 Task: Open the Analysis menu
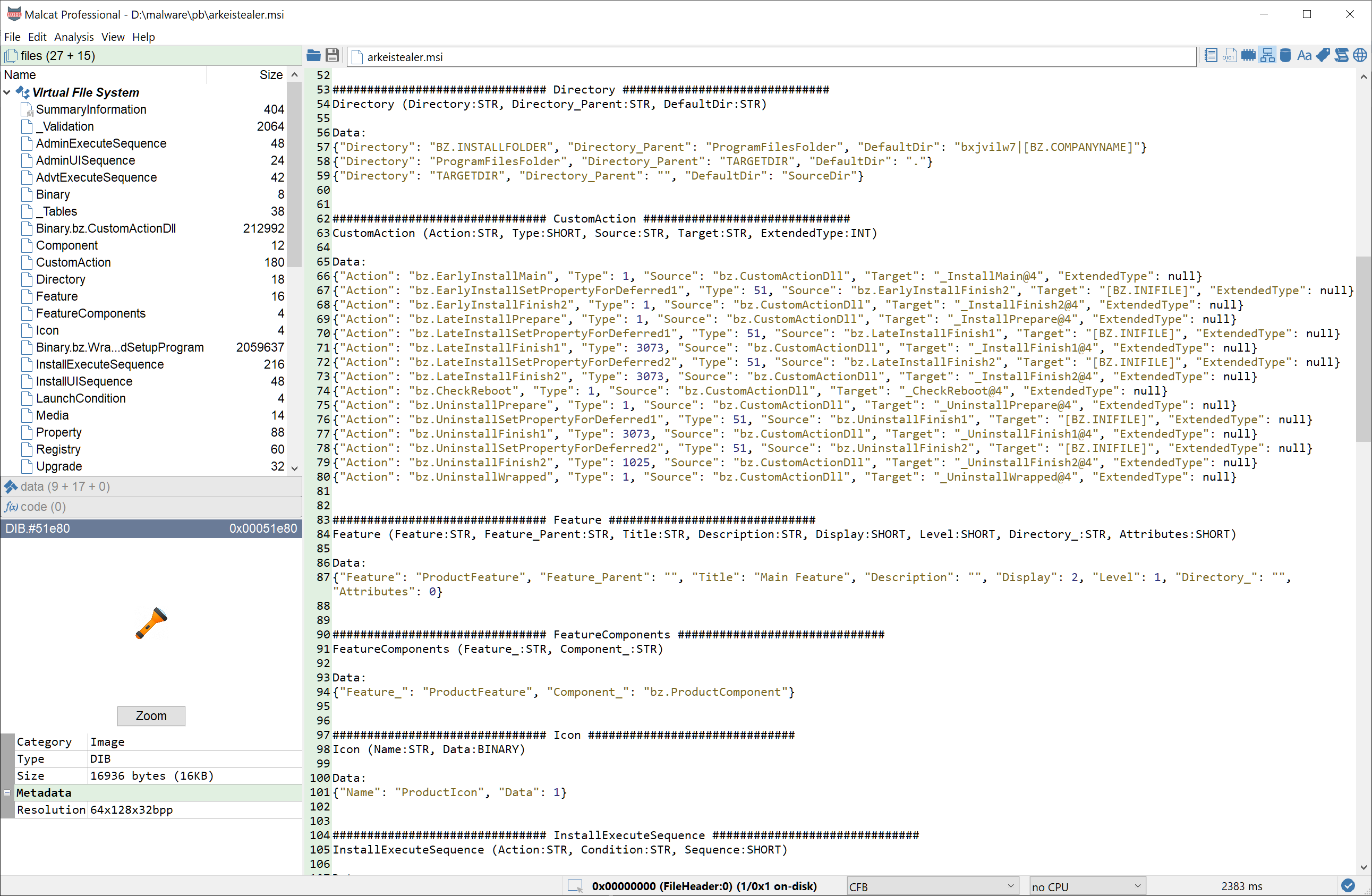coord(74,37)
